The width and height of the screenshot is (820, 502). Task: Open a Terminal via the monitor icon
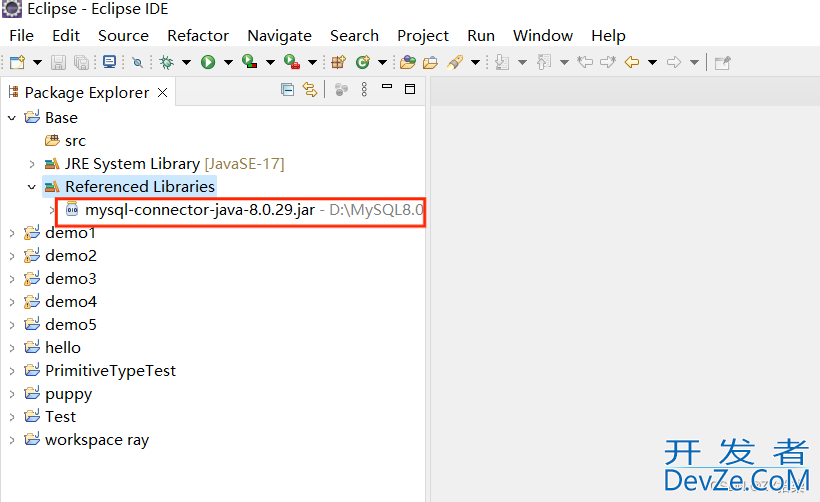click(109, 62)
